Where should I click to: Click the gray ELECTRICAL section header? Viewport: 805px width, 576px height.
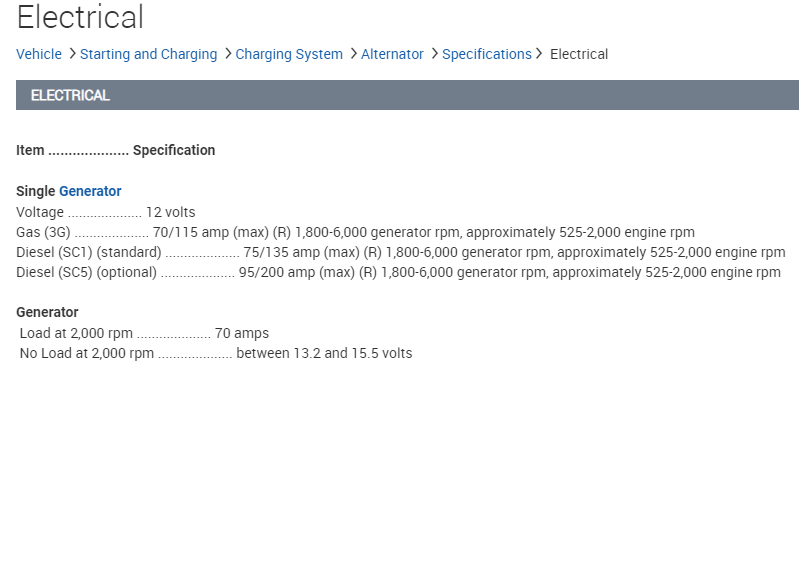(407, 95)
